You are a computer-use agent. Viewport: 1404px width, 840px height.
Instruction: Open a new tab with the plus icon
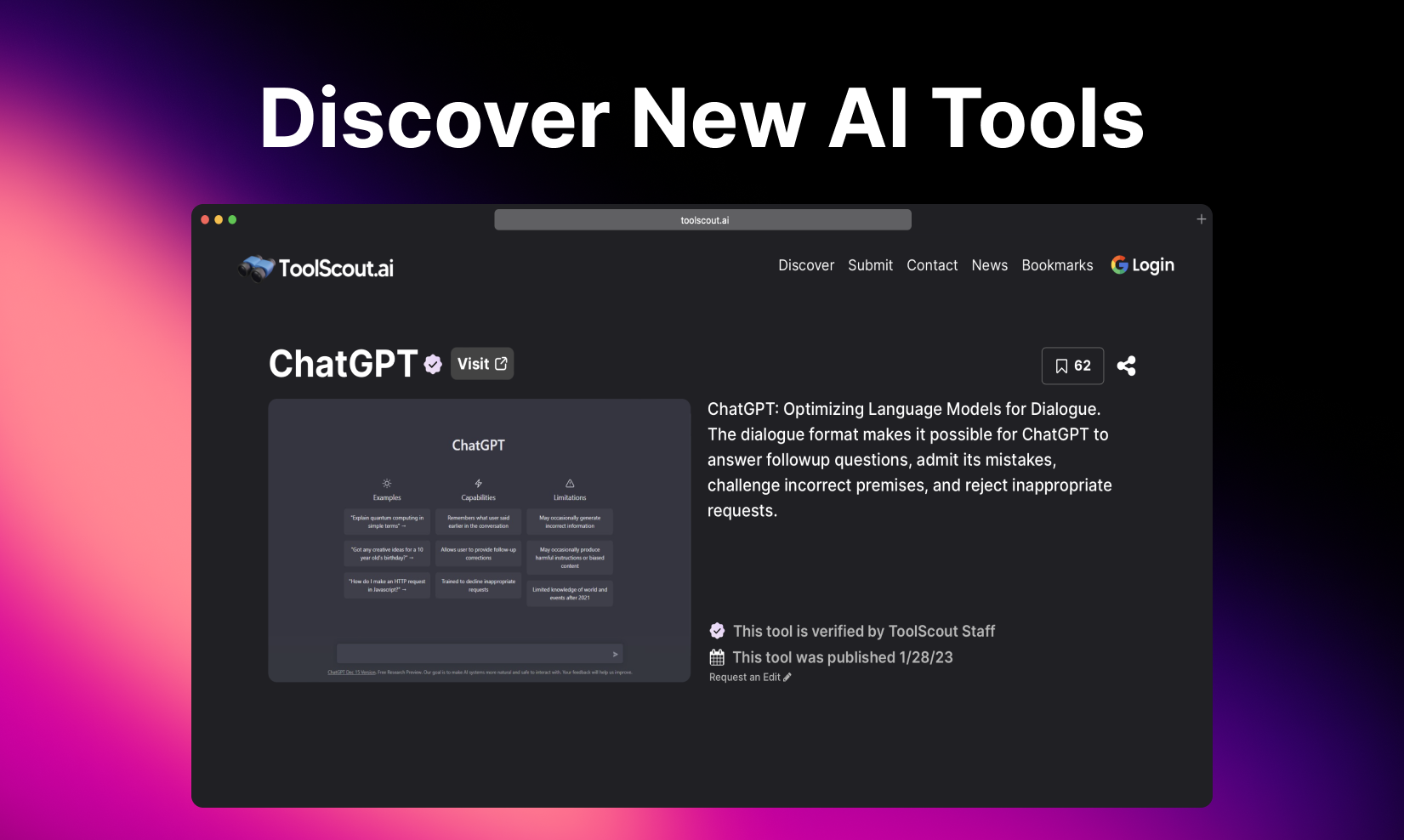click(1201, 219)
